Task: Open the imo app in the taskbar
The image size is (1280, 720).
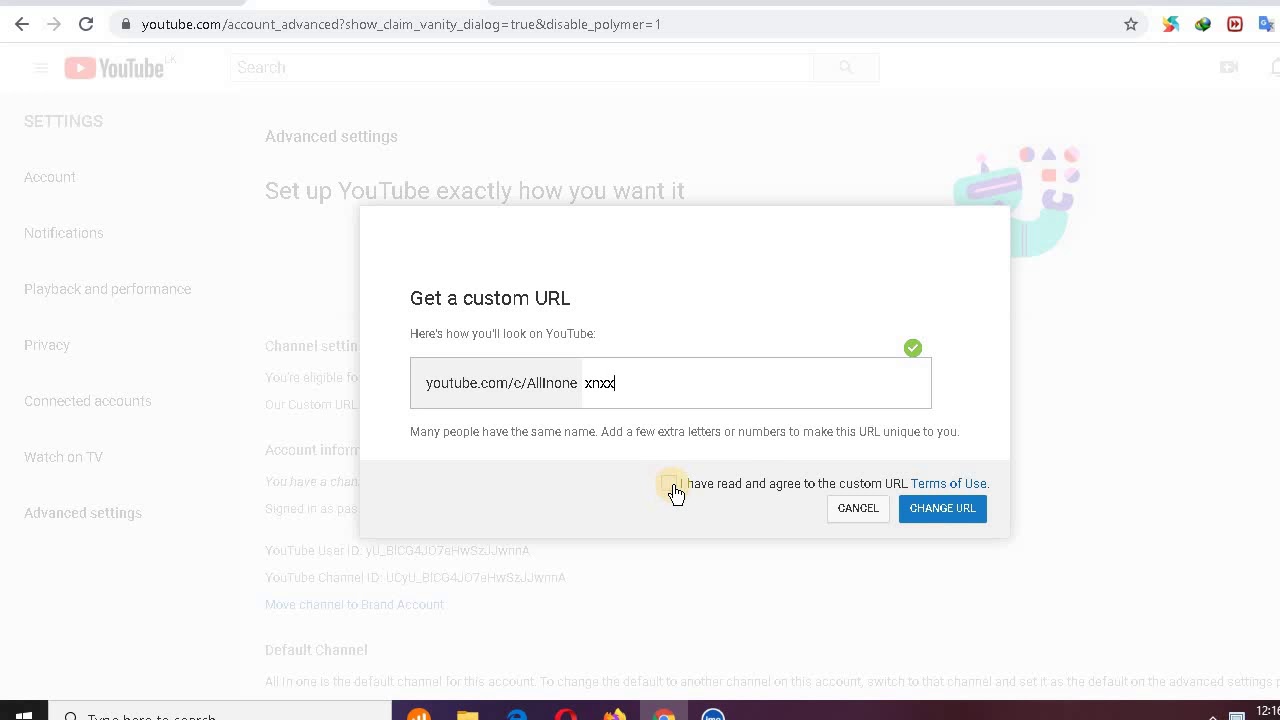Action: tap(713, 714)
